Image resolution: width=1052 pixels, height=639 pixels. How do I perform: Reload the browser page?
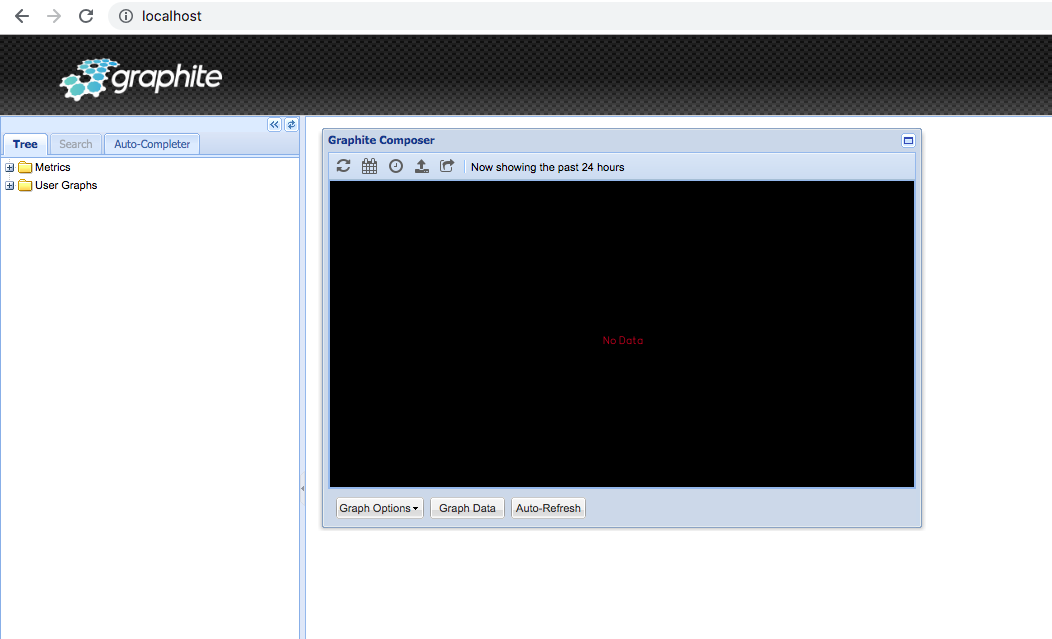[x=86, y=16]
